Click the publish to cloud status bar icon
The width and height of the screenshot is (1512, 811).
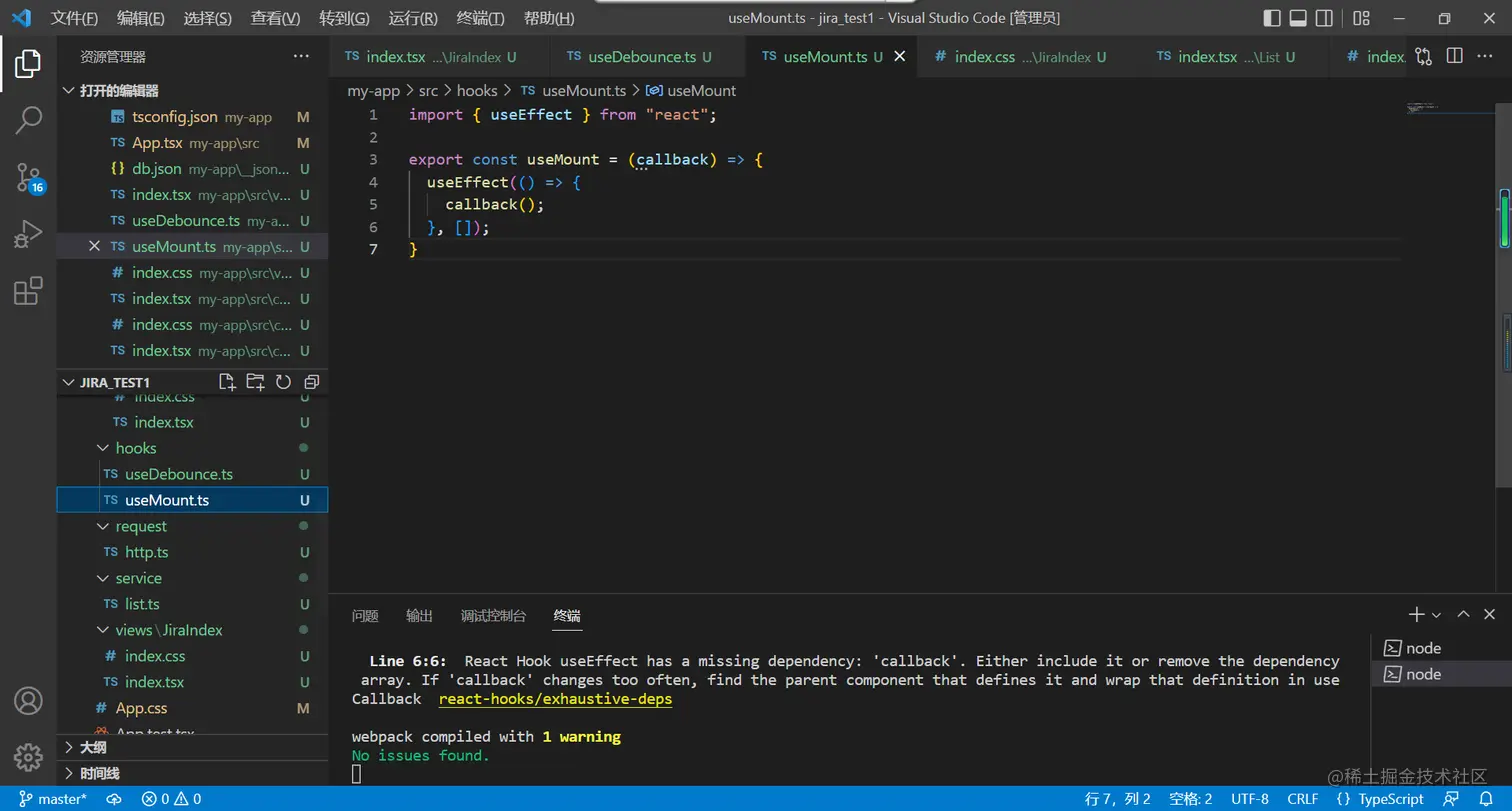tap(114, 799)
